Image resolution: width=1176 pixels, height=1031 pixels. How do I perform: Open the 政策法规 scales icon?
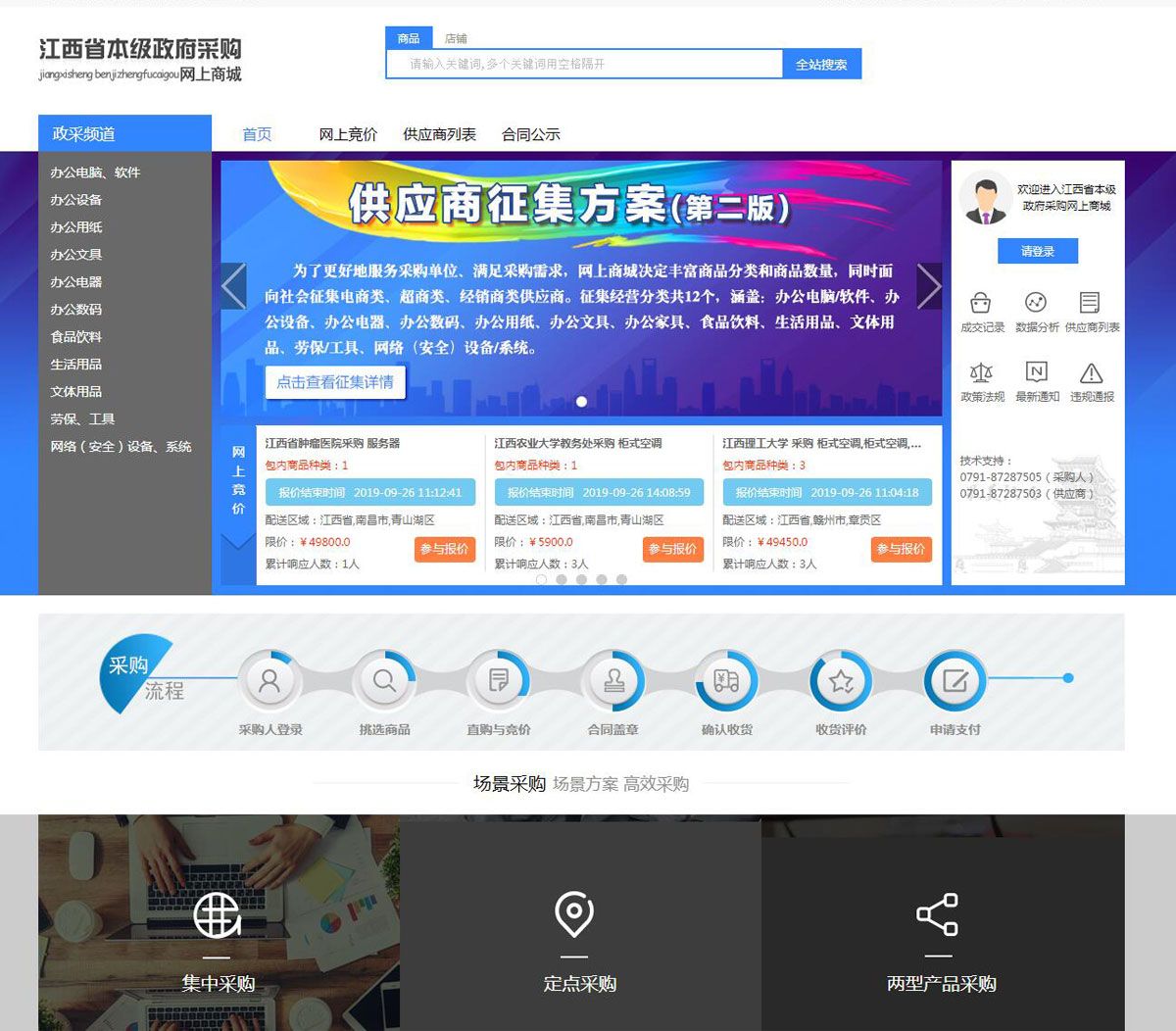(x=980, y=372)
